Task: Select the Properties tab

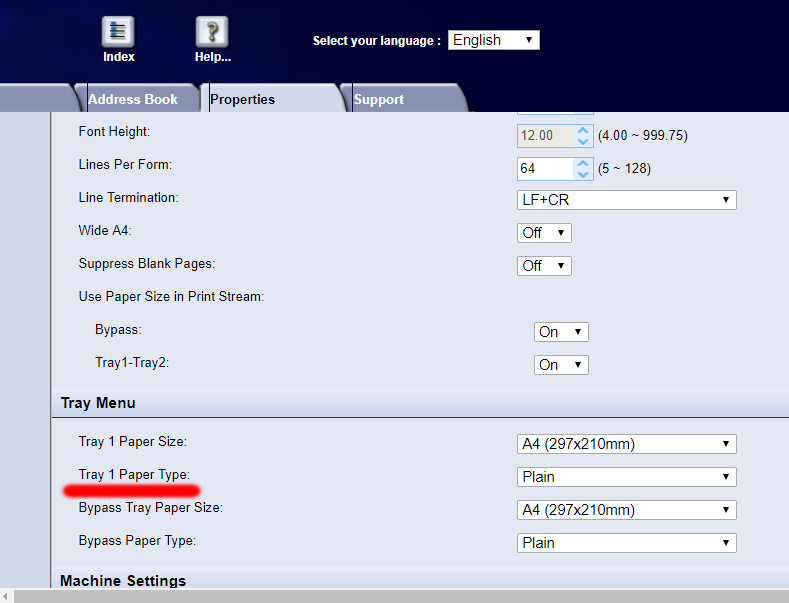Action: coord(242,99)
